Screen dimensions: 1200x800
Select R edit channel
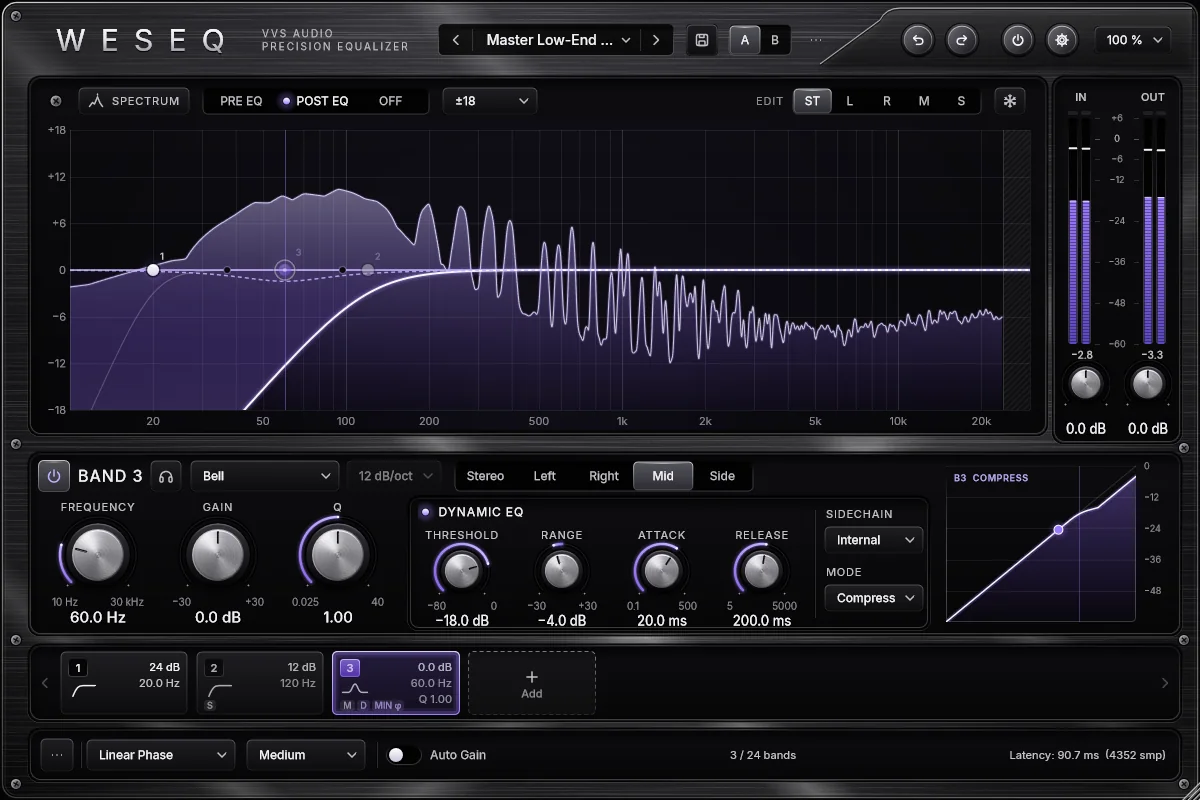coord(887,101)
